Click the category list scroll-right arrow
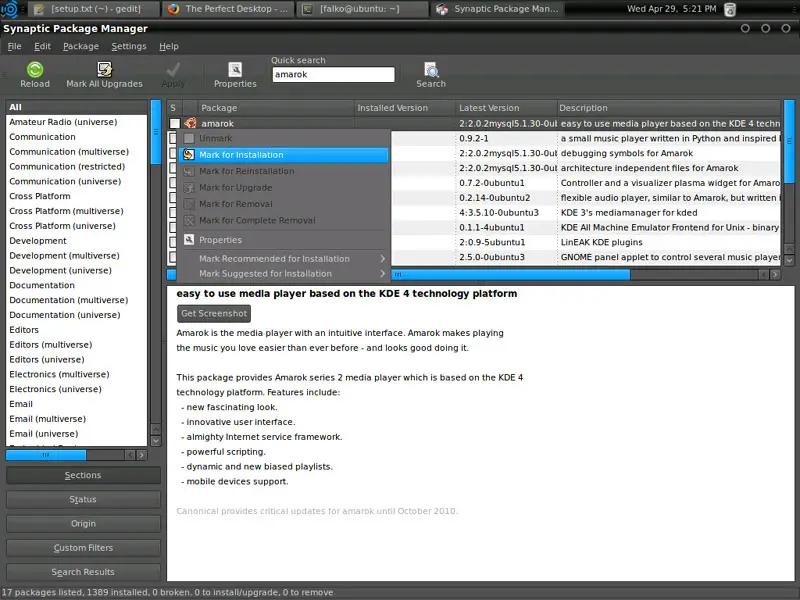Viewport: 800px width, 600px height. [142, 455]
